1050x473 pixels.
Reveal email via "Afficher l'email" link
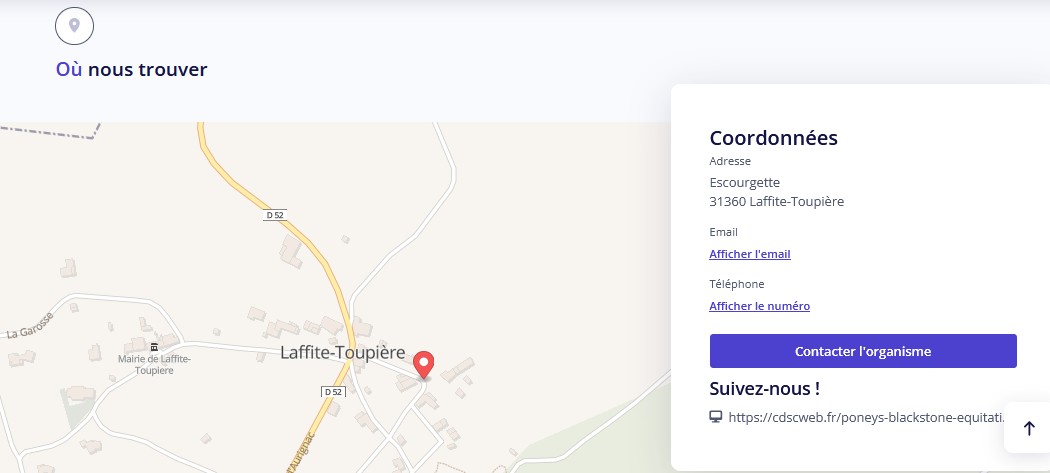click(750, 254)
